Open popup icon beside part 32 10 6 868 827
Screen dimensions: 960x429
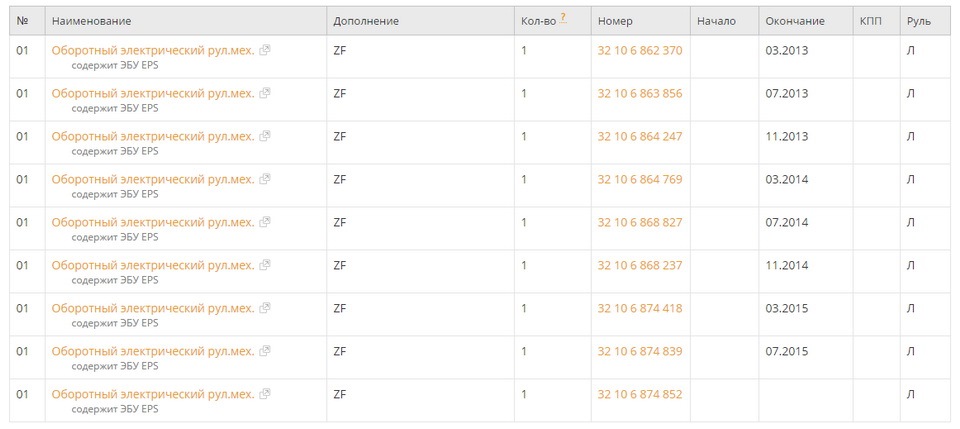[264, 222]
